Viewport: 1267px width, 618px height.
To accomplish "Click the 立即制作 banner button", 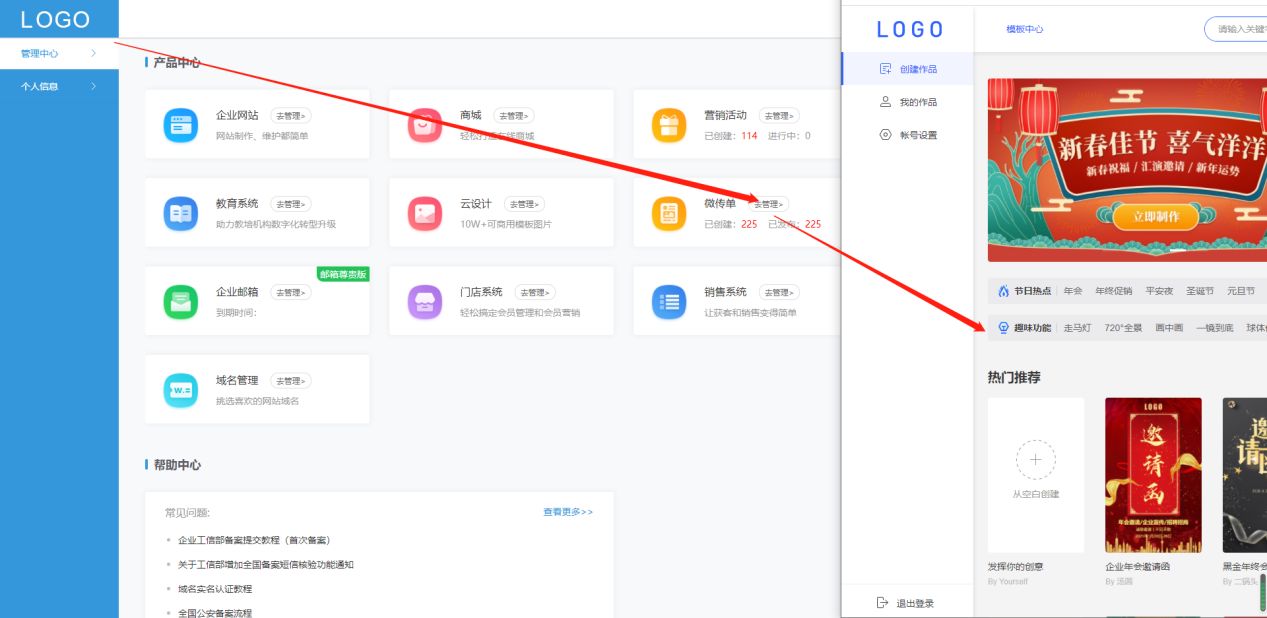I will [1156, 216].
